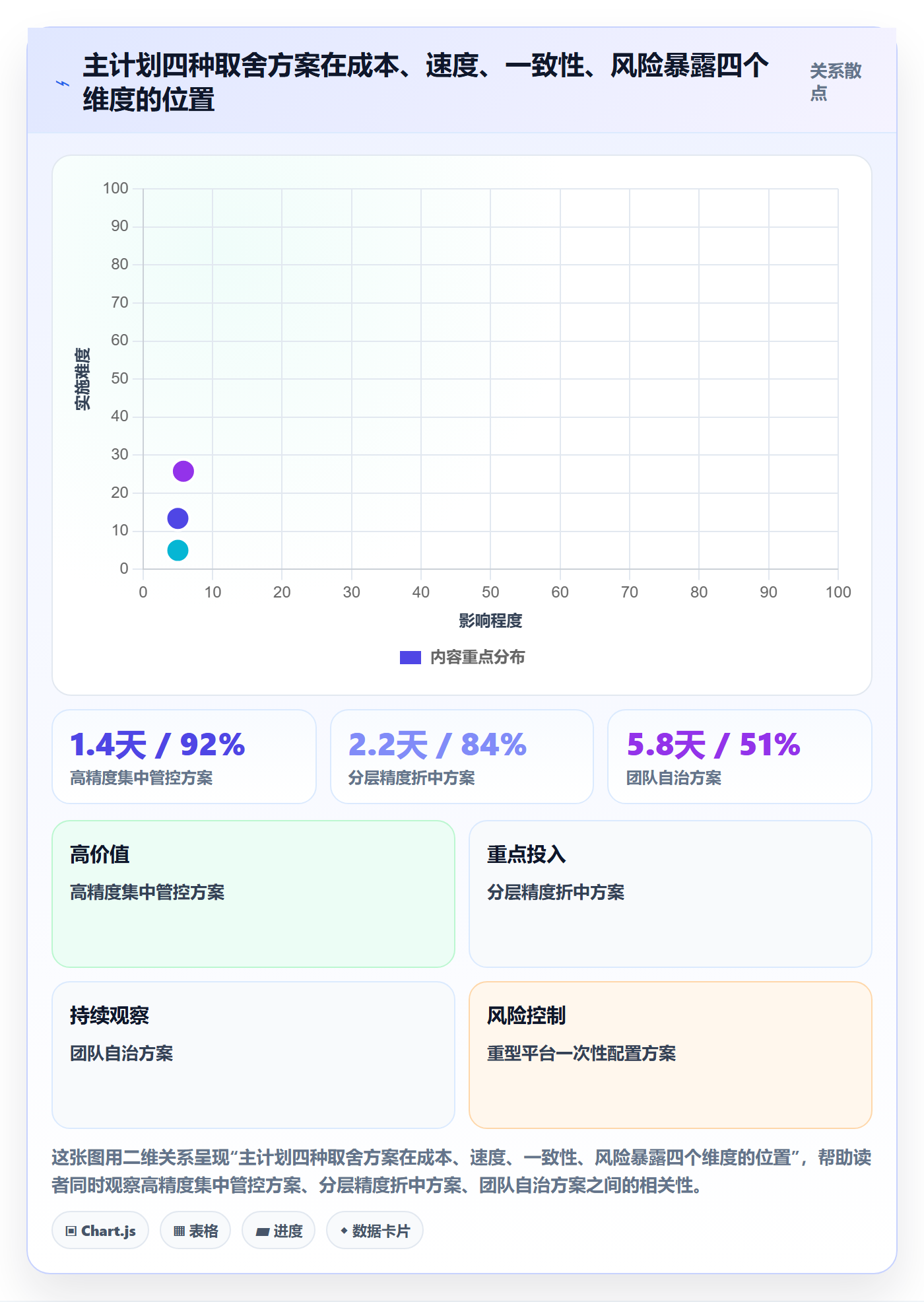Select the 5.8天 / 51% stat card
Image resolution: width=924 pixels, height=1302 pixels.
[740, 757]
